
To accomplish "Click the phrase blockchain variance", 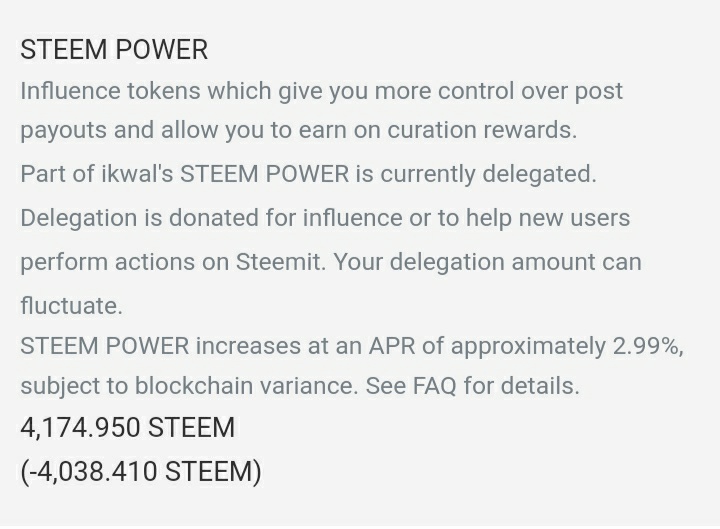I will coord(246,385).
